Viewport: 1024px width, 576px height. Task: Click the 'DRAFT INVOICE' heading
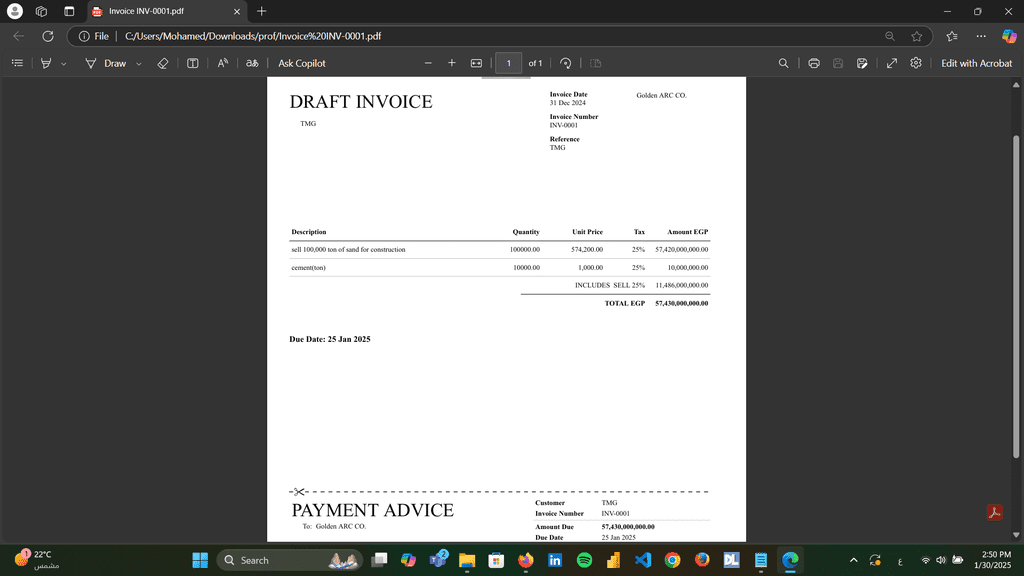361,101
